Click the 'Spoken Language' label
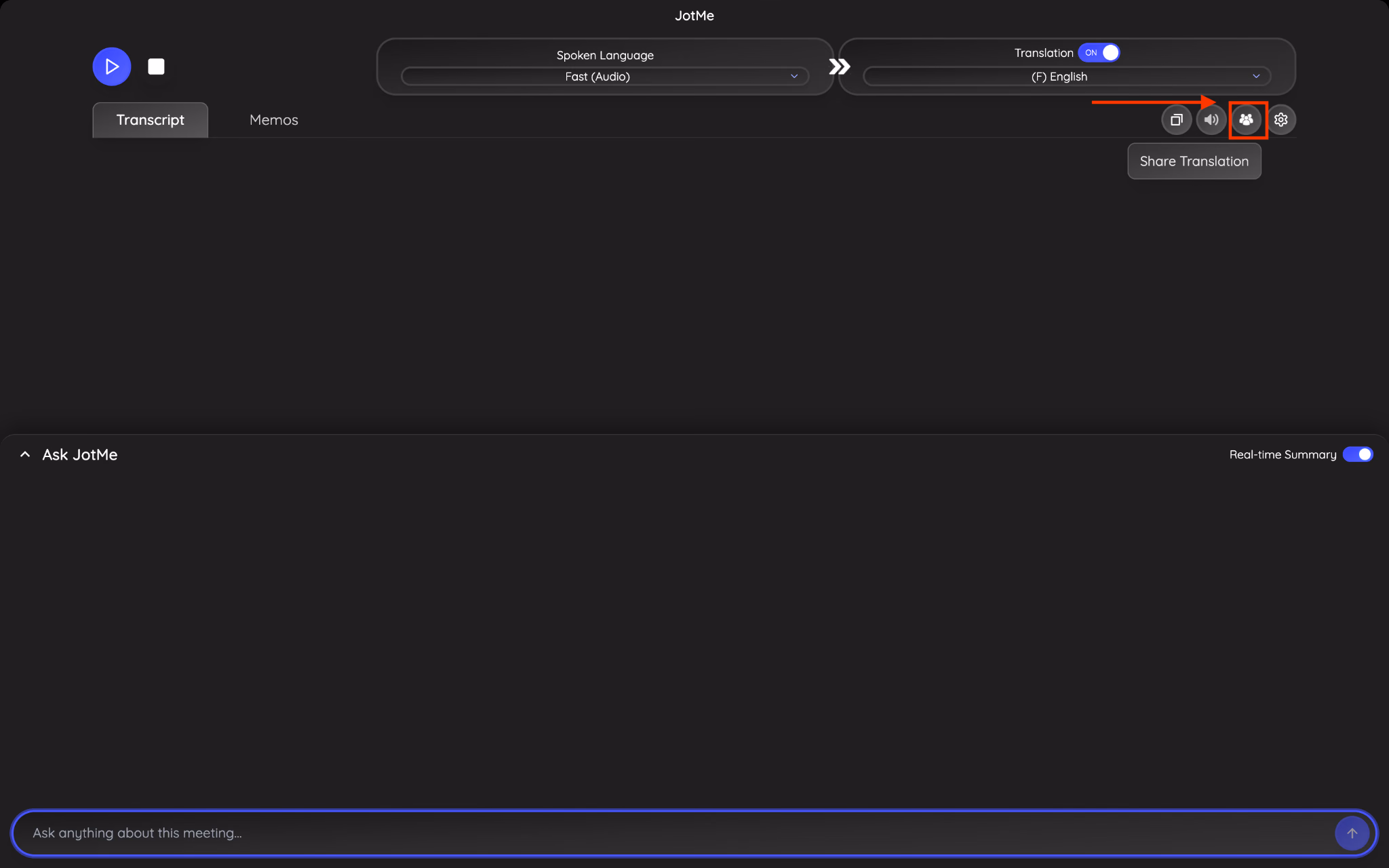The image size is (1389, 868). coord(605,55)
